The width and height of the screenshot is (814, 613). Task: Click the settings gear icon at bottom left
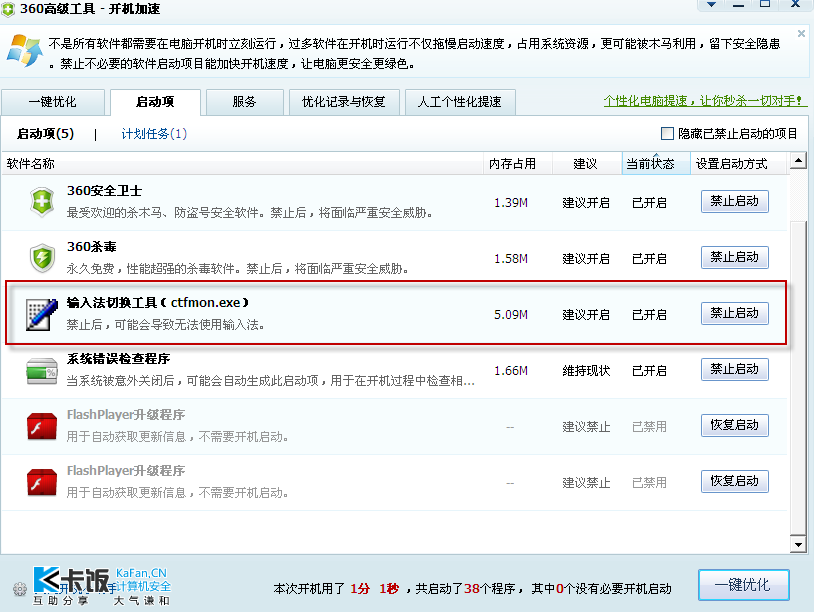coord(20,589)
